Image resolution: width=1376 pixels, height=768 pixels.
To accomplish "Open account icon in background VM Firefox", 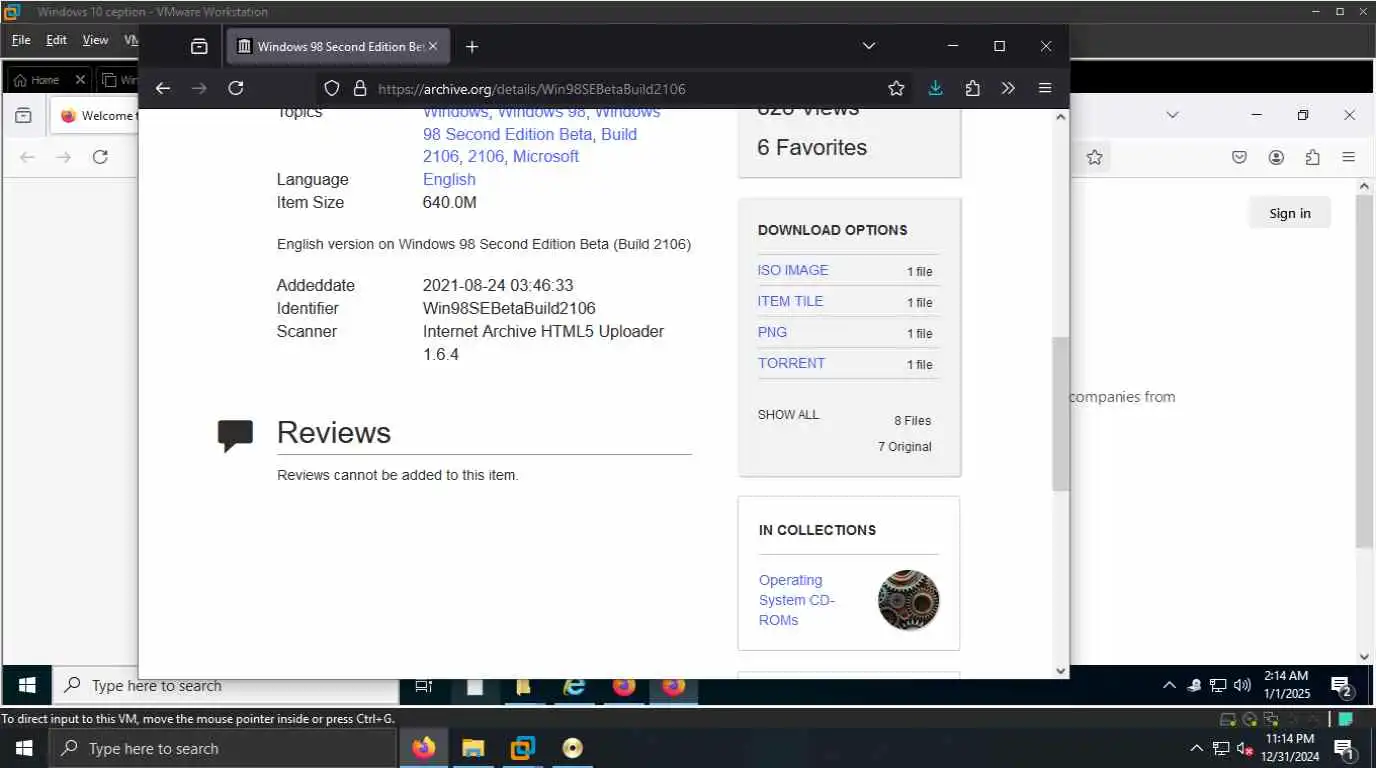I will (x=1276, y=157).
